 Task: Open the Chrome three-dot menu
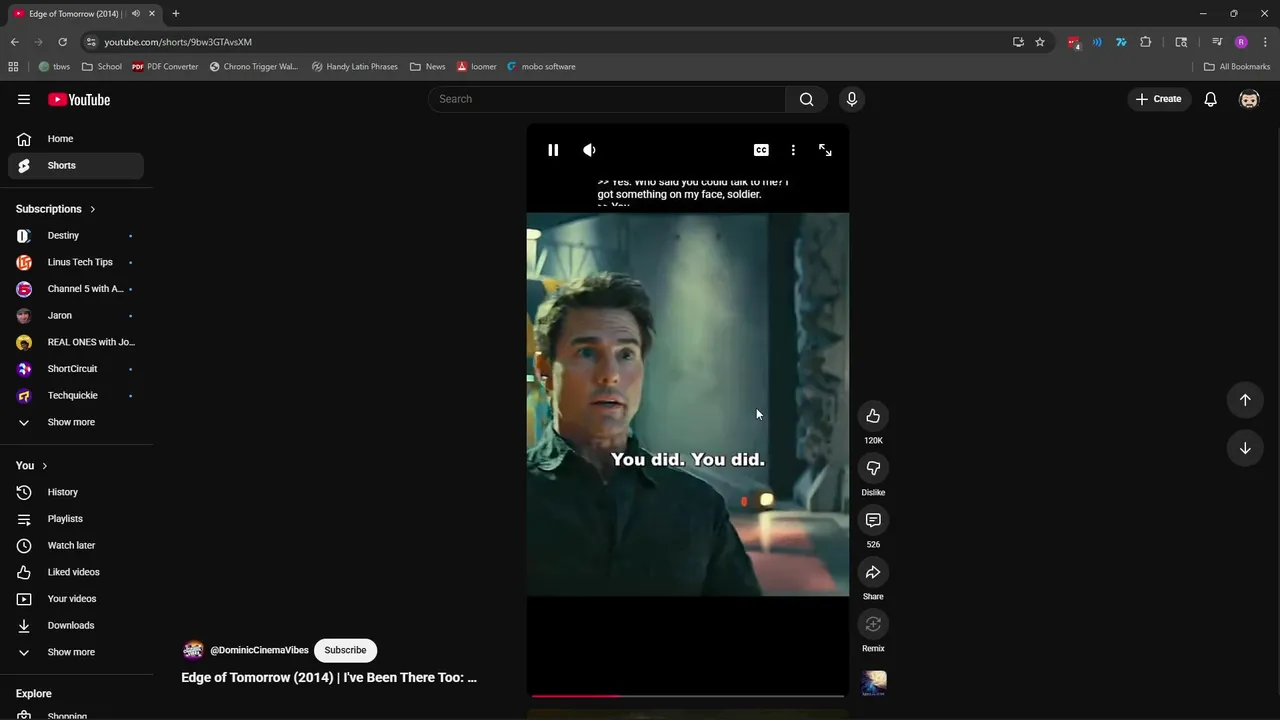[1265, 42]
